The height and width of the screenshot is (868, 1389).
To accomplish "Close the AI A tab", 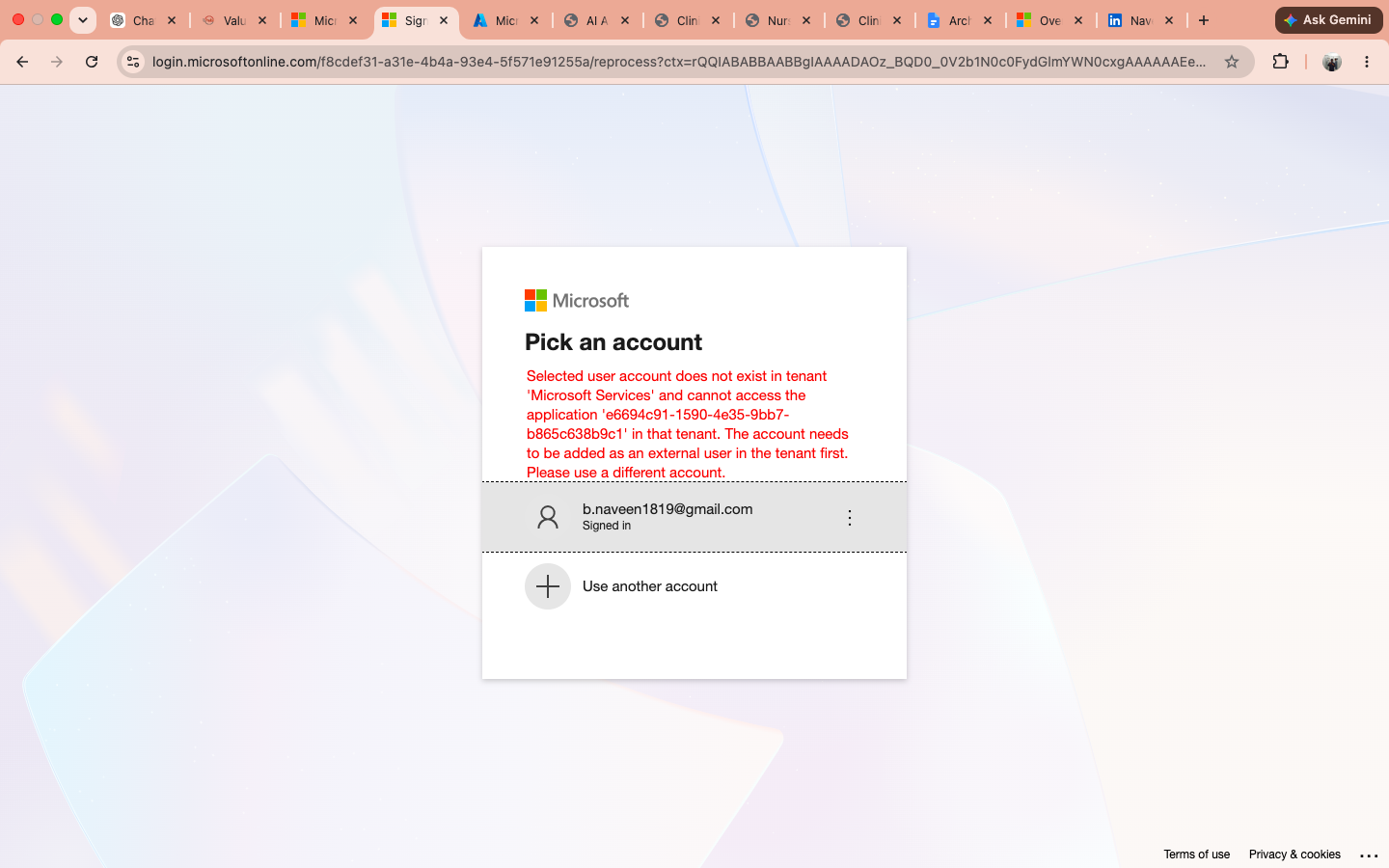I will (625, 20).
